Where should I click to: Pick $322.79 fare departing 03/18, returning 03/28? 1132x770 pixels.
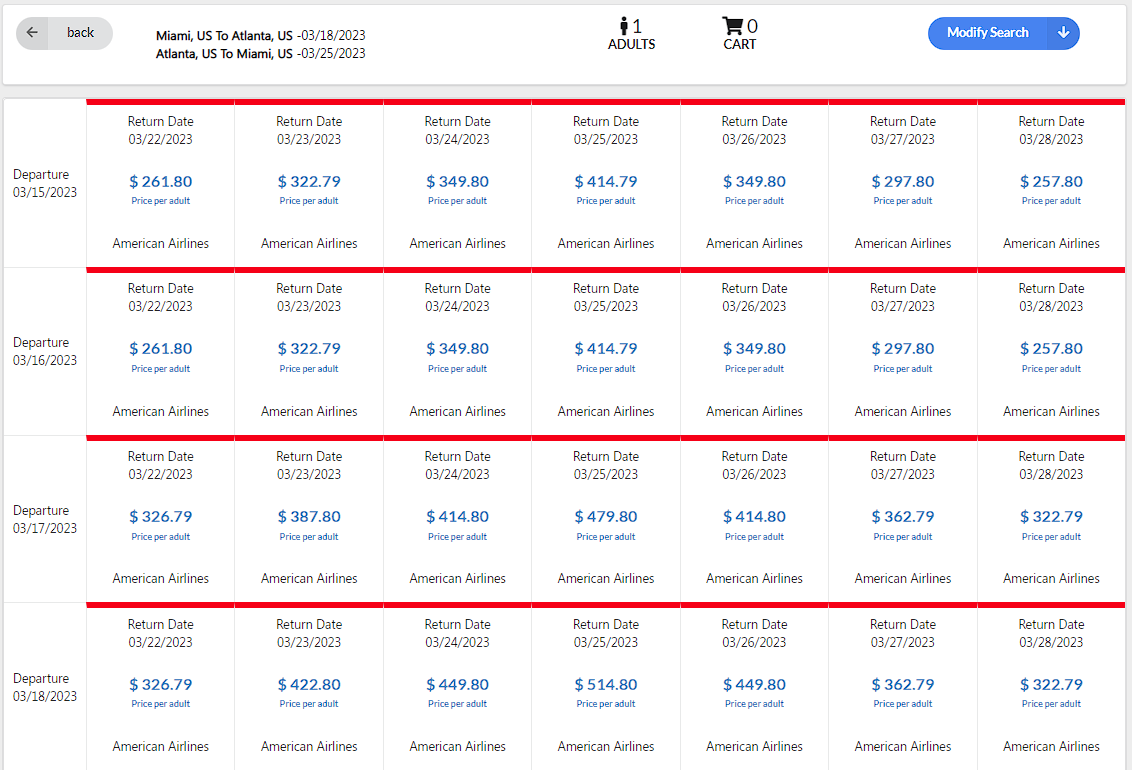point(1051,685)
